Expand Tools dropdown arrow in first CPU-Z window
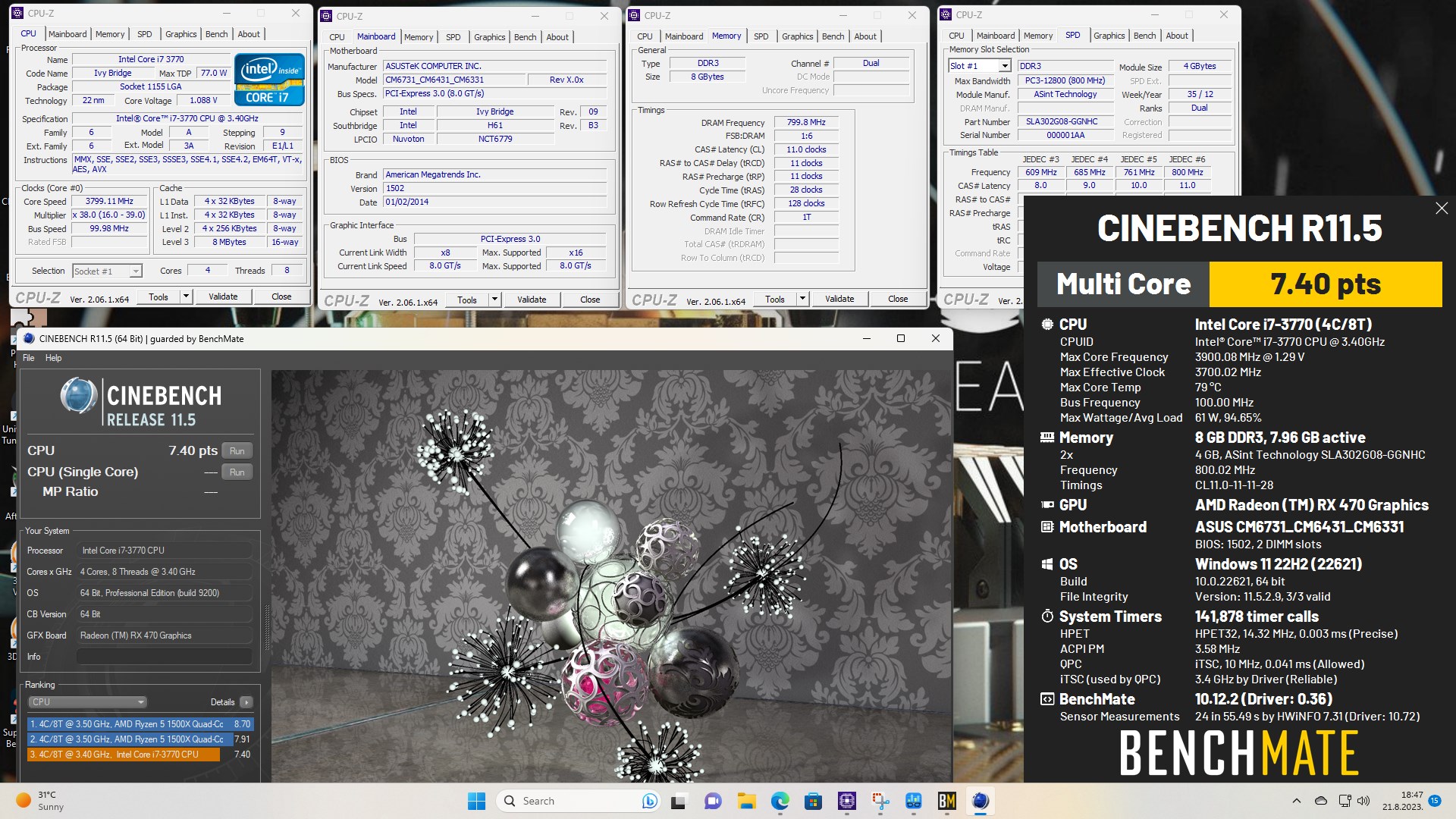1456x819 pixels. 186,297
